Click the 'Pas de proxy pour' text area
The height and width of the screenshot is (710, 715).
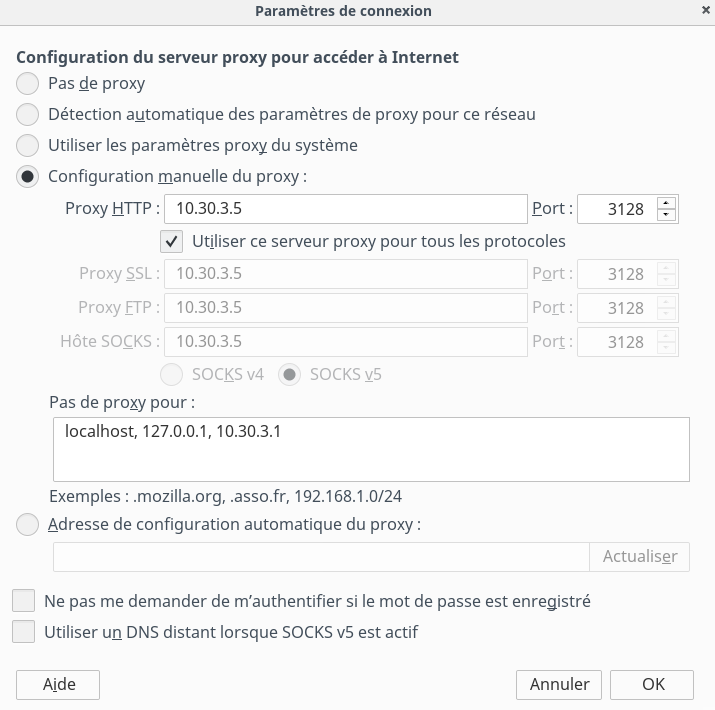pos(371,449)
